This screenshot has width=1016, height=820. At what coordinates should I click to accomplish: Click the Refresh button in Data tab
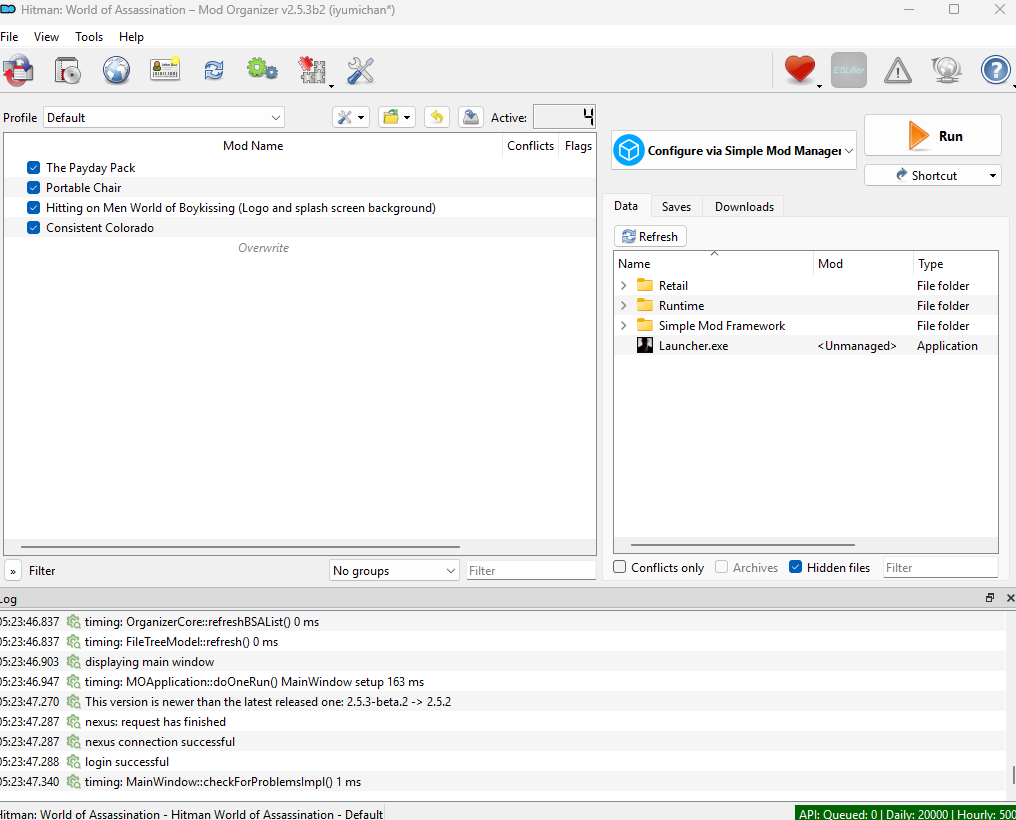(650, 237)
